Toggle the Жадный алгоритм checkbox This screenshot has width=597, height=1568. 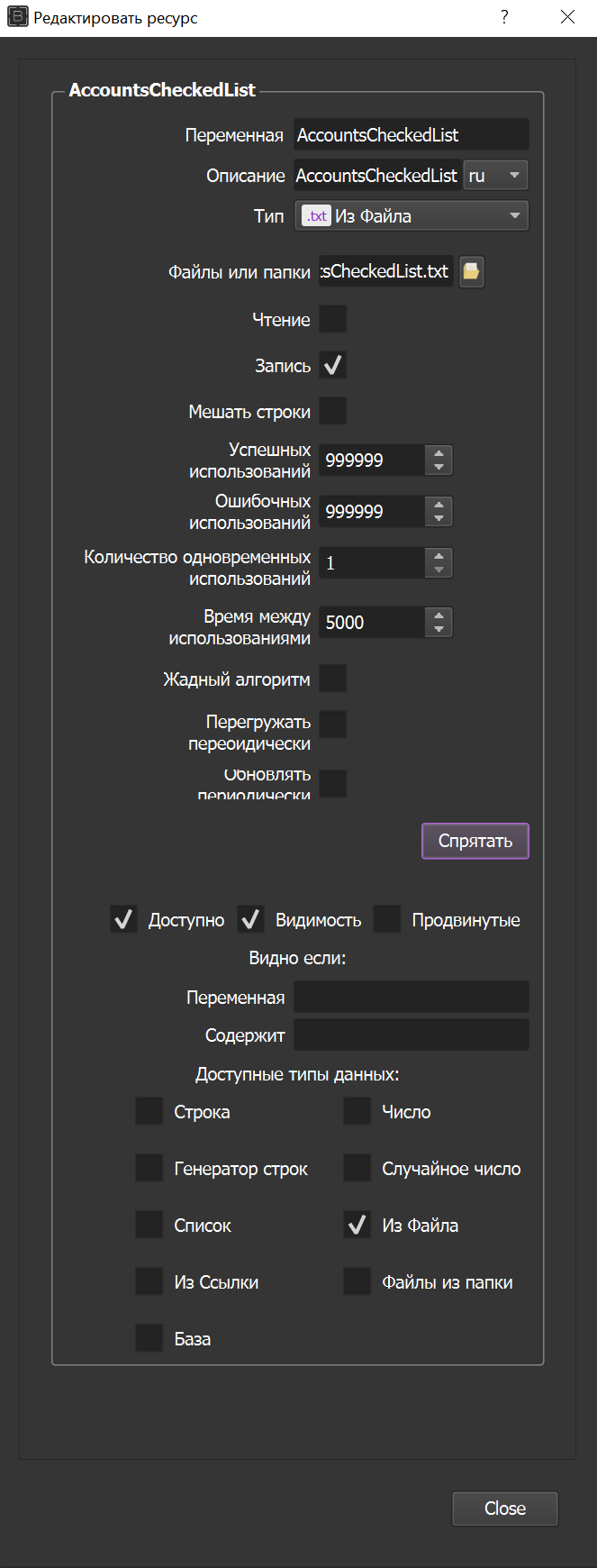coord(332,678)
